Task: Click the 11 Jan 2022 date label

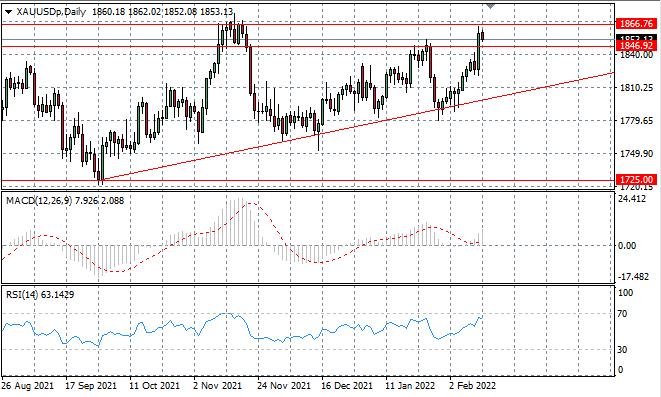Action: (410, 386)
